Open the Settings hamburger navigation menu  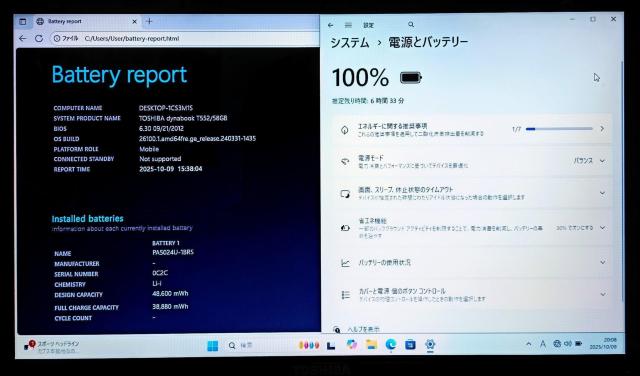[348, 25]
